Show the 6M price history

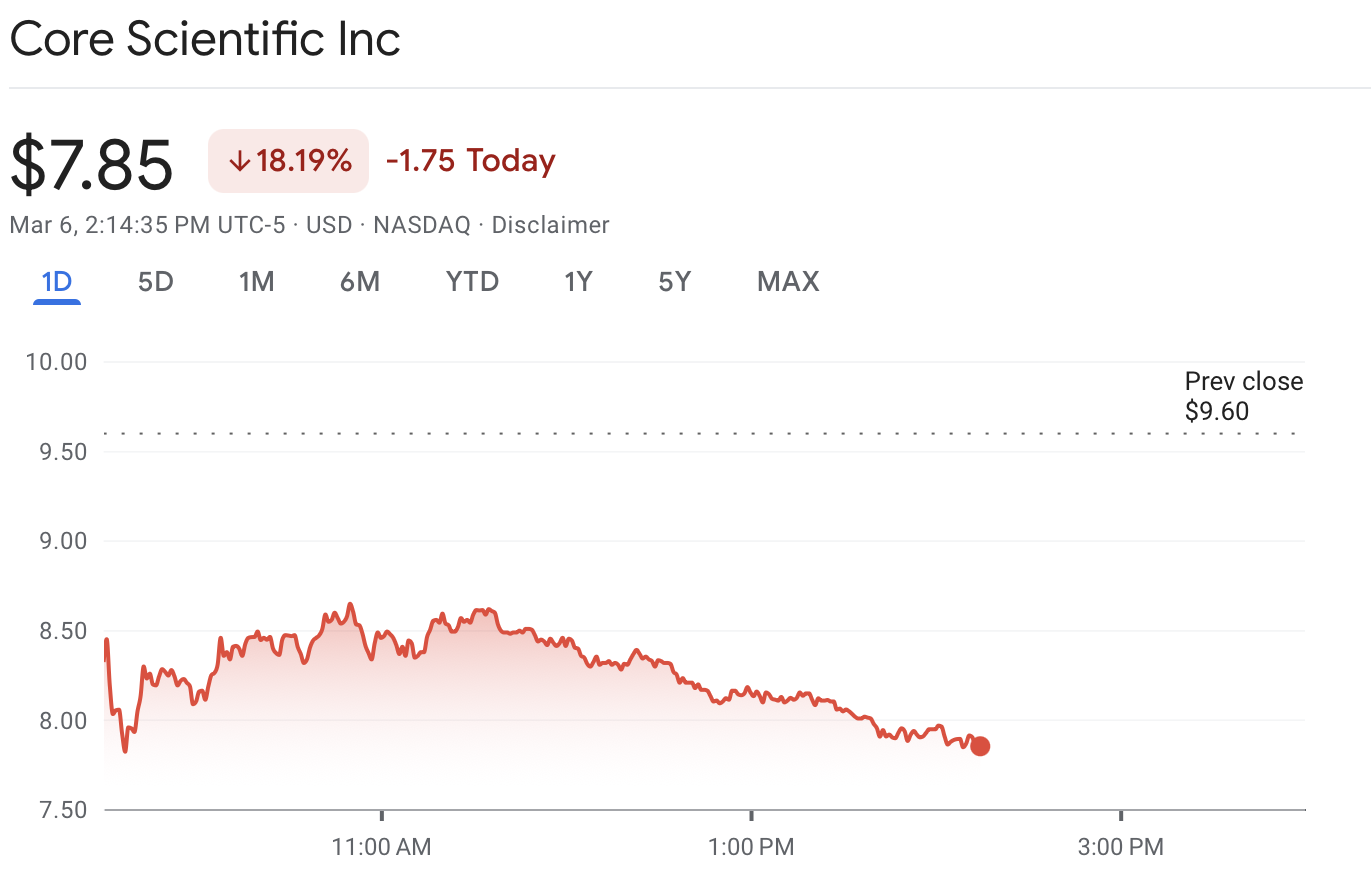point(360,282)
